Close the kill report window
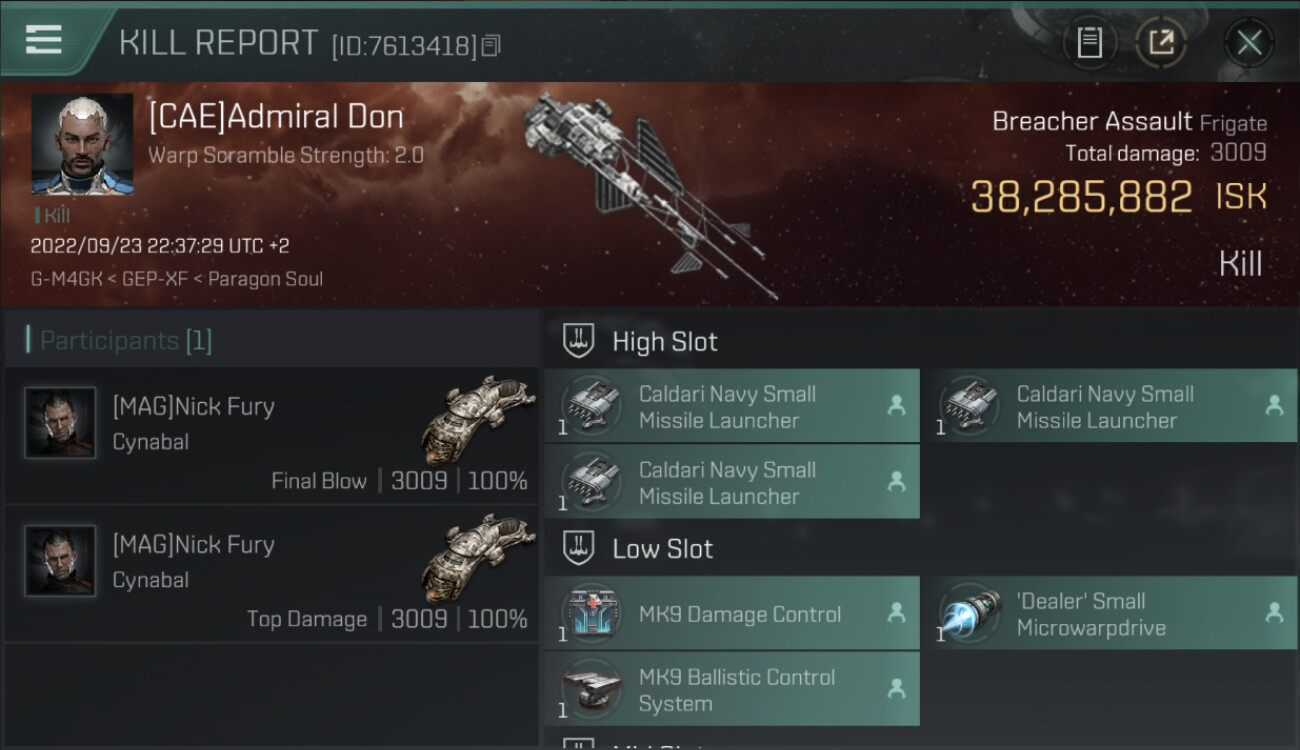 click(1249, 42)
